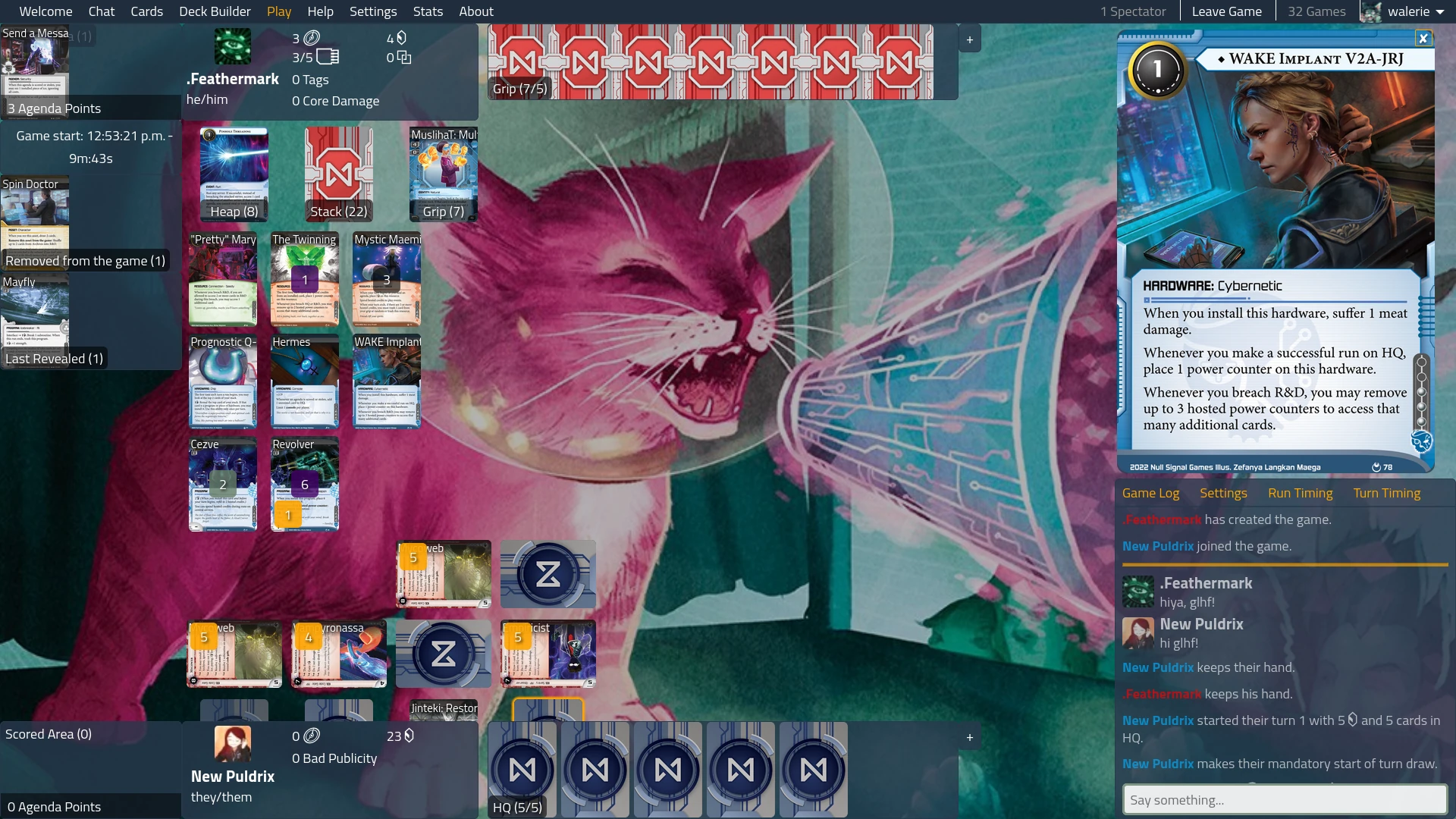This screenshot has width=1456, height=819.
Task: Click the .Feathermark runner avatar
Action: (232, 47)
